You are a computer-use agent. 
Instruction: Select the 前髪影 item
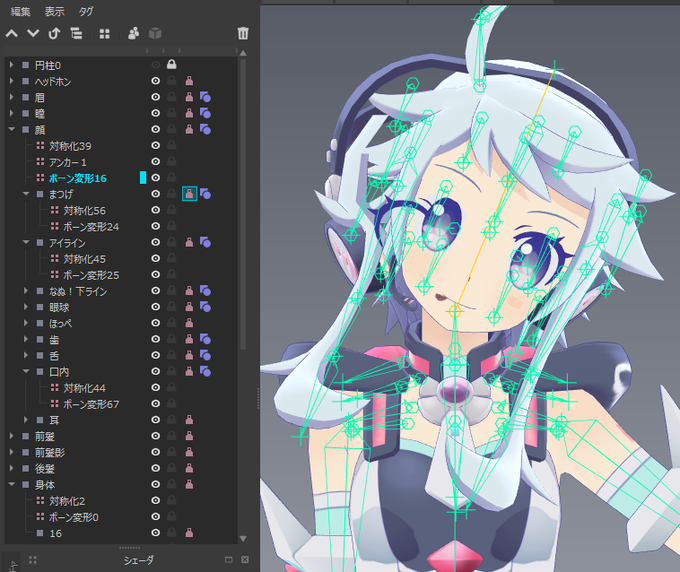(x=50, y=452)
